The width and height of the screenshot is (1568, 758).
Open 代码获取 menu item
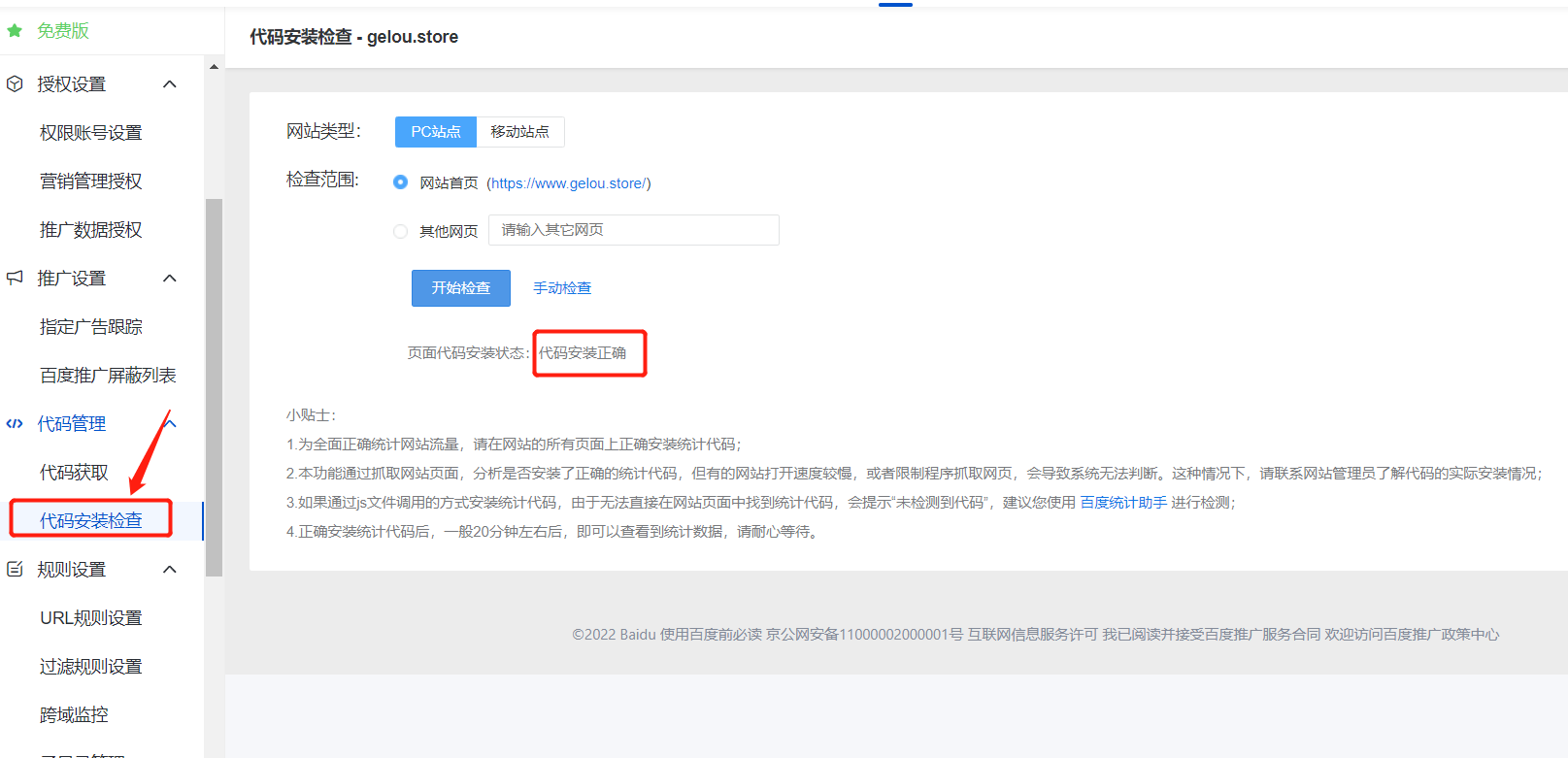coord(74,473)
